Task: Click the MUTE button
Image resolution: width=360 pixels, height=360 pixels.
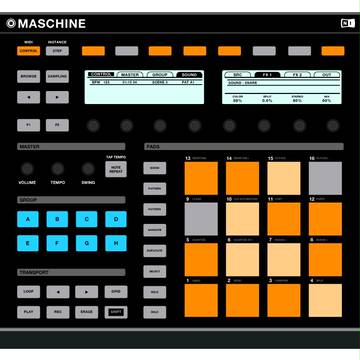Action: (155, 312)
